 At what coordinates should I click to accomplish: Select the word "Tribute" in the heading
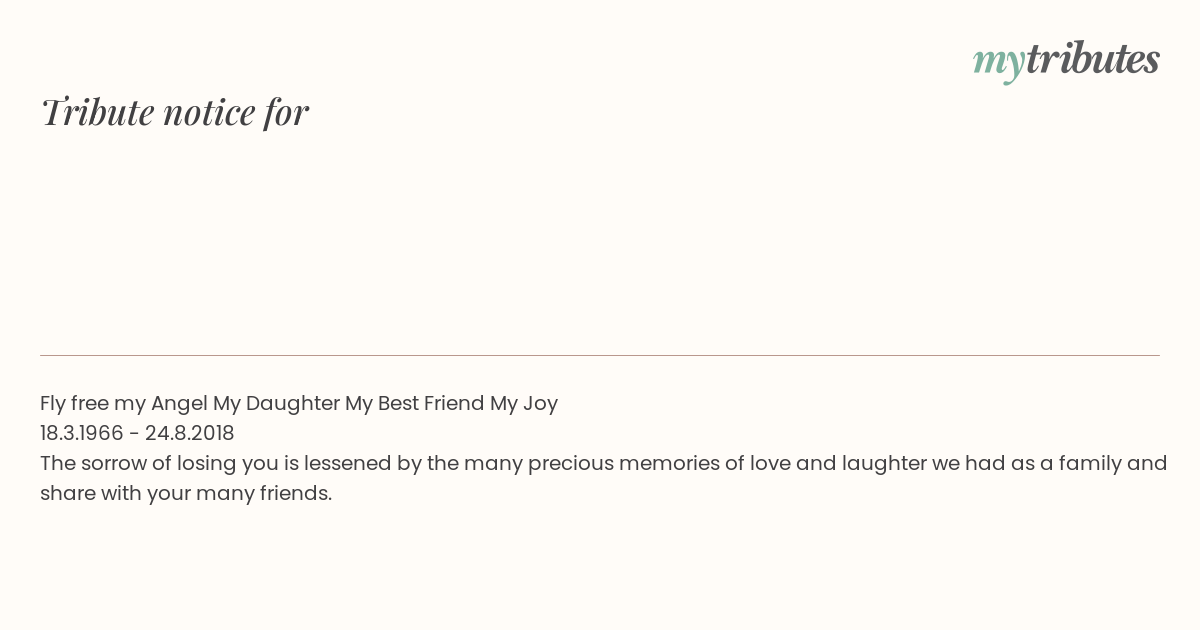pos(97,112)
